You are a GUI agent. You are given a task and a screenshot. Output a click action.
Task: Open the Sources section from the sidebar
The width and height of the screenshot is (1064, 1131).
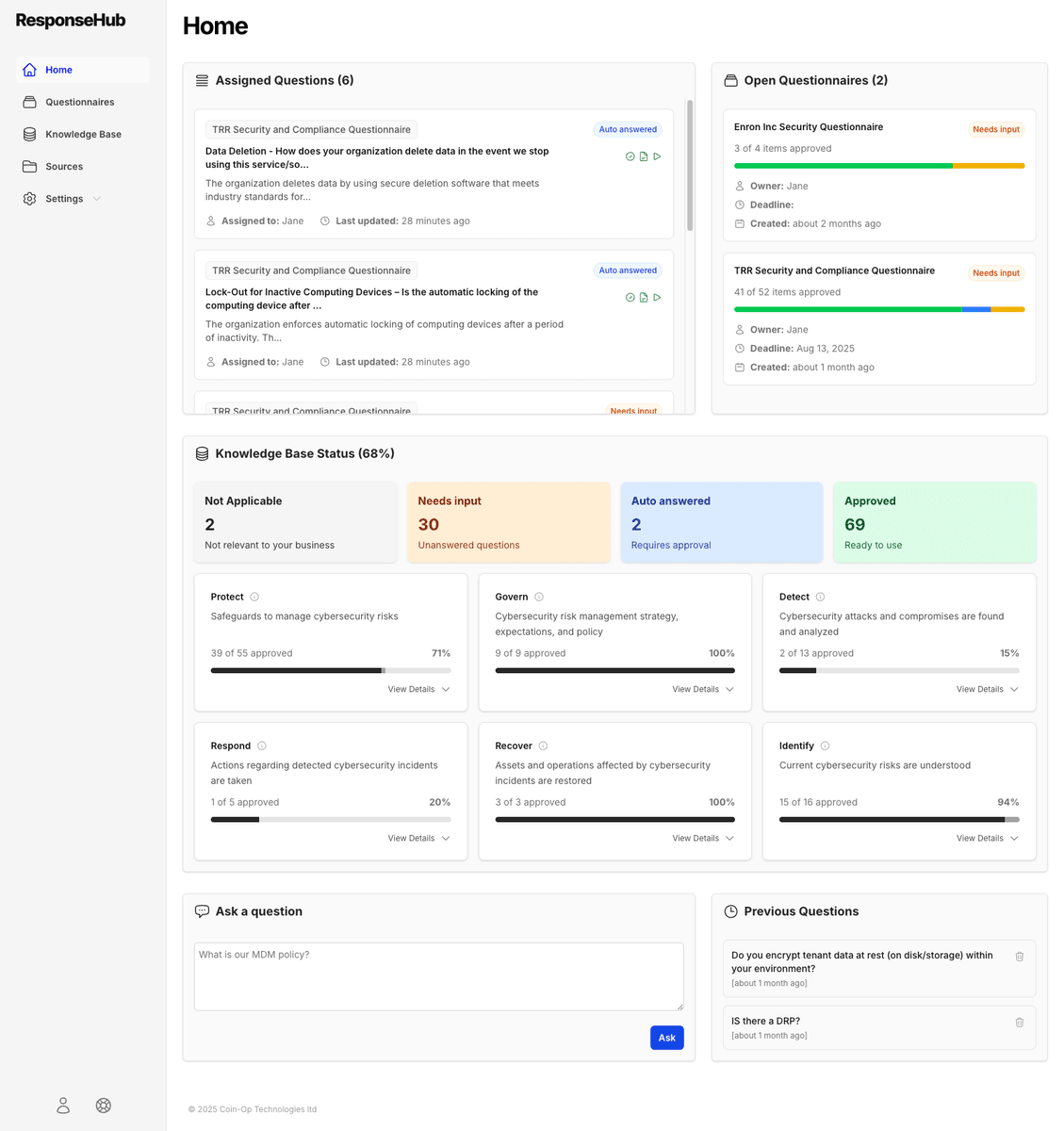click(64, 166)
